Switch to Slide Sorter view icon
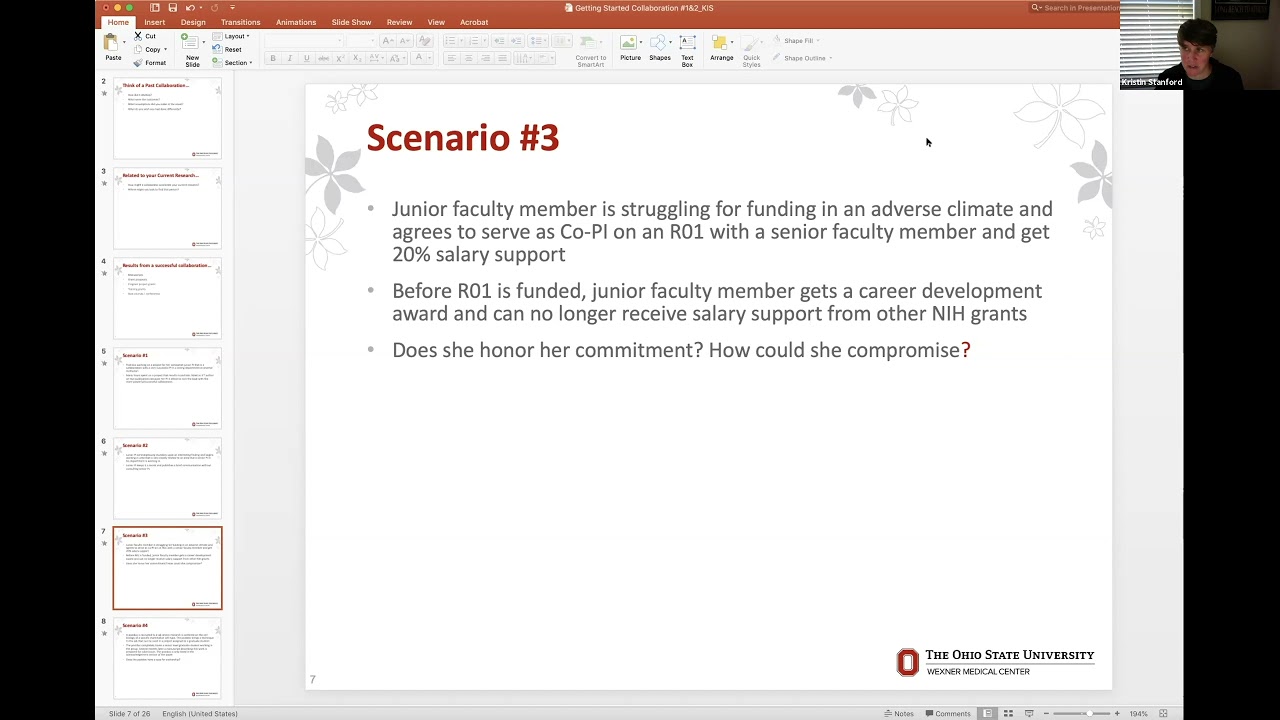The image size is (1280, 720). [x=1008, y=713]
